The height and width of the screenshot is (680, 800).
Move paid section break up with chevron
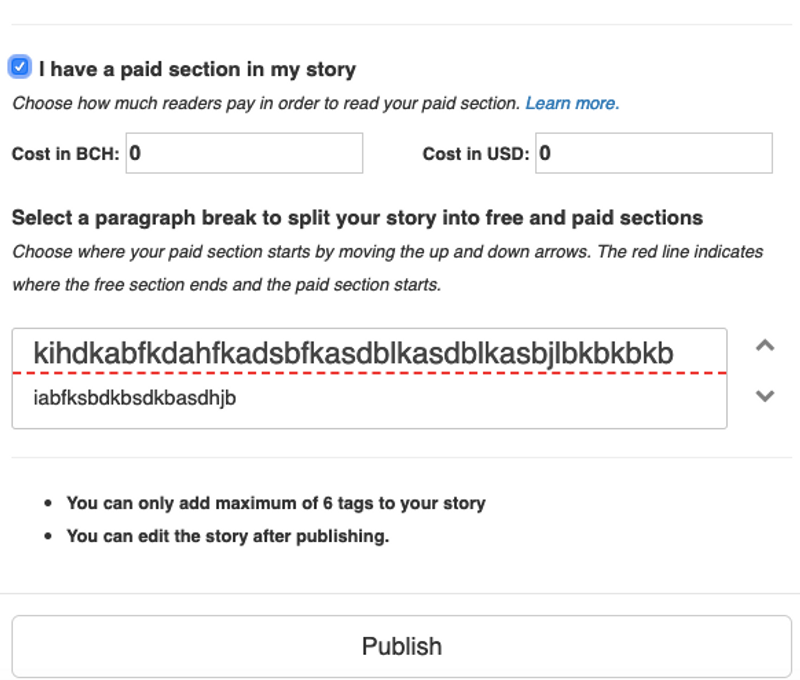coord(765,346)
